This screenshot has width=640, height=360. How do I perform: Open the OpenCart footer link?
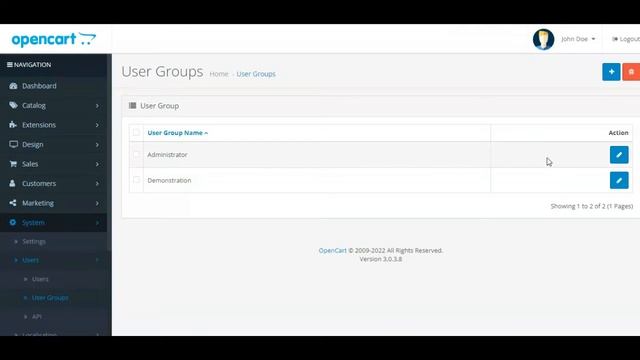[332, 251]
